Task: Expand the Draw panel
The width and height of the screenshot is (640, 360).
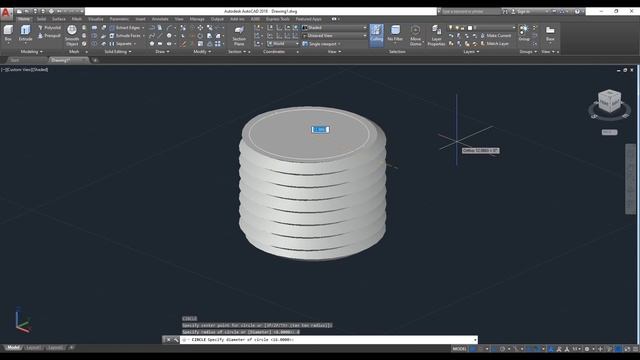Action: pyautogui.click(x=162, y=52)
